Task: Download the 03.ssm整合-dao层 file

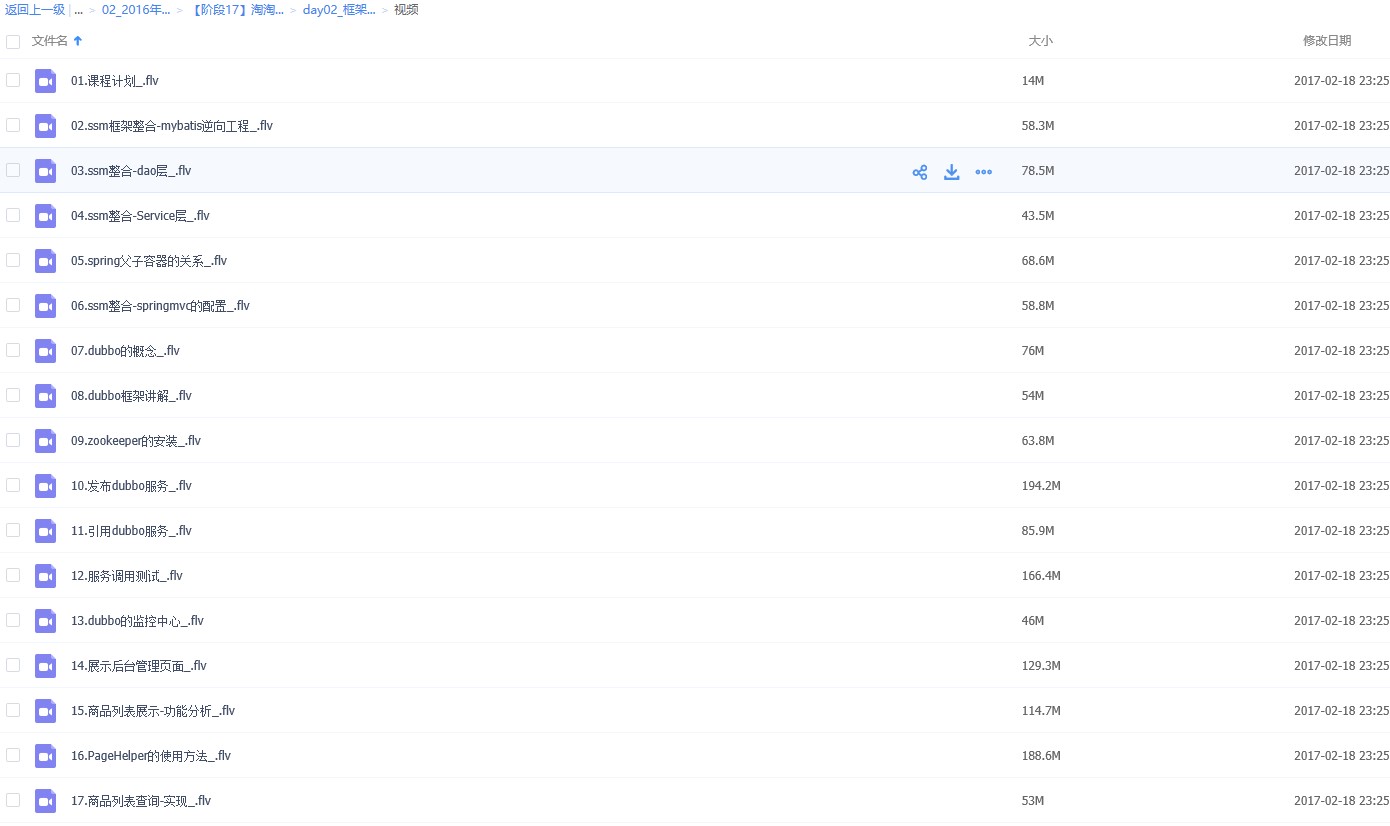Action: click(952, 172)
